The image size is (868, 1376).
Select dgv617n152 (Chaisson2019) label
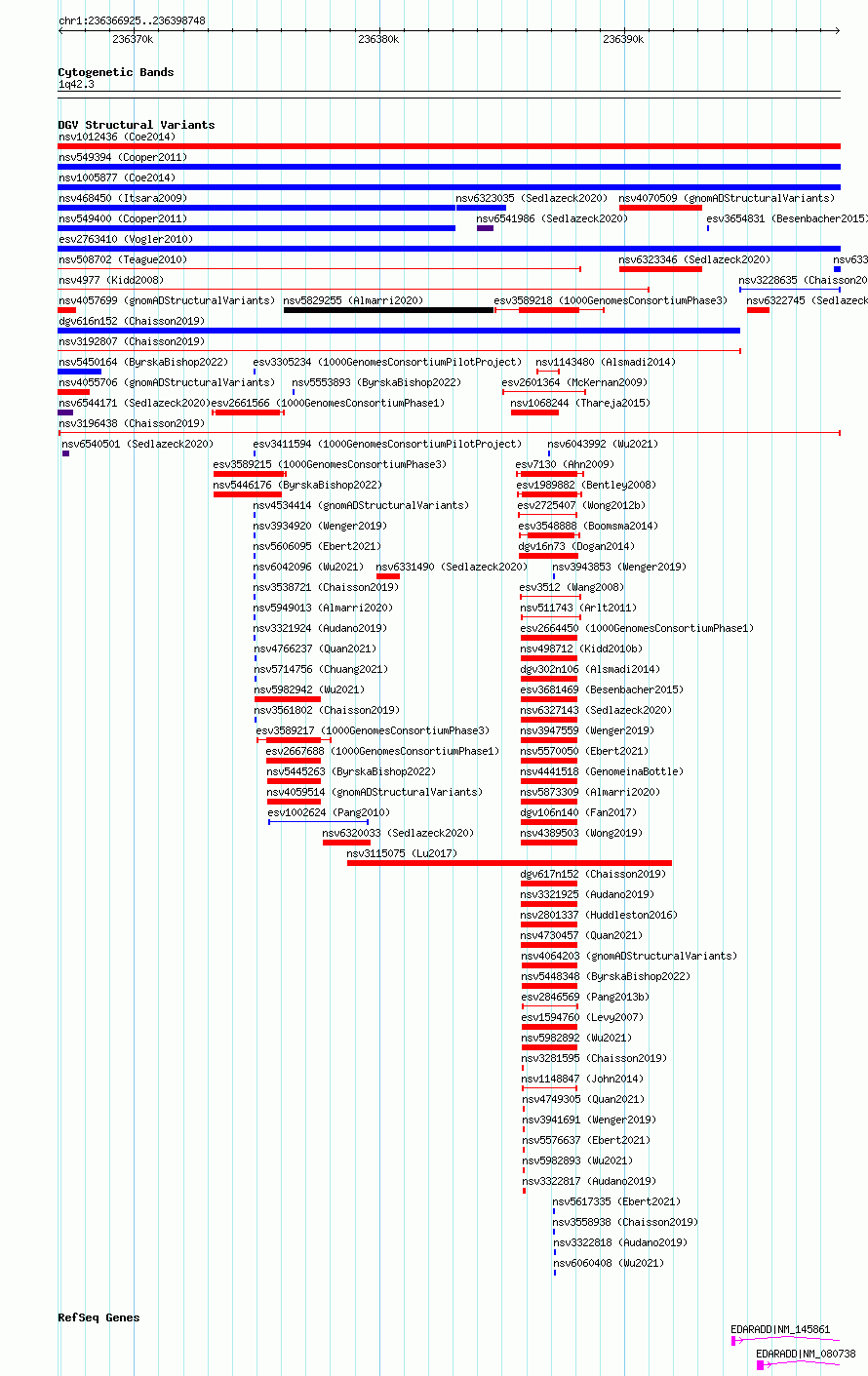click(x=593, y=874)
